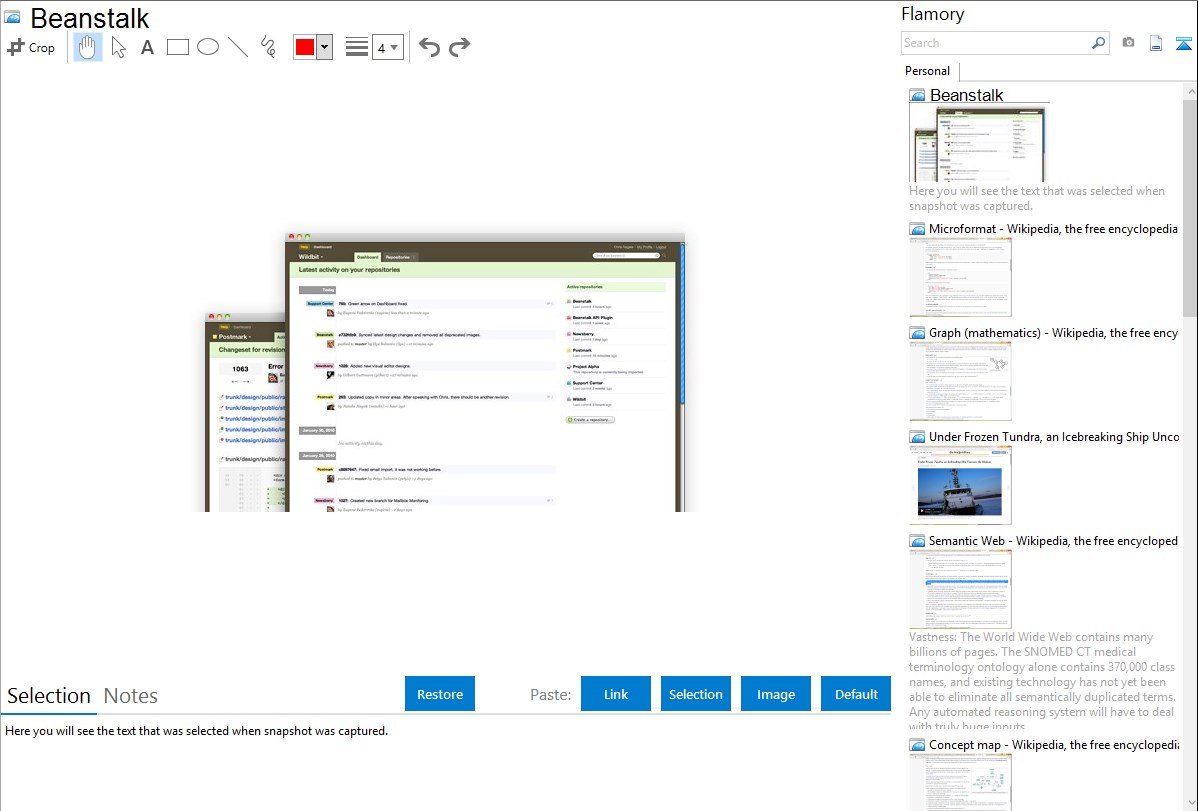Select the Crop tool
The image size is (1198, 811).
[x=31, y=47]
